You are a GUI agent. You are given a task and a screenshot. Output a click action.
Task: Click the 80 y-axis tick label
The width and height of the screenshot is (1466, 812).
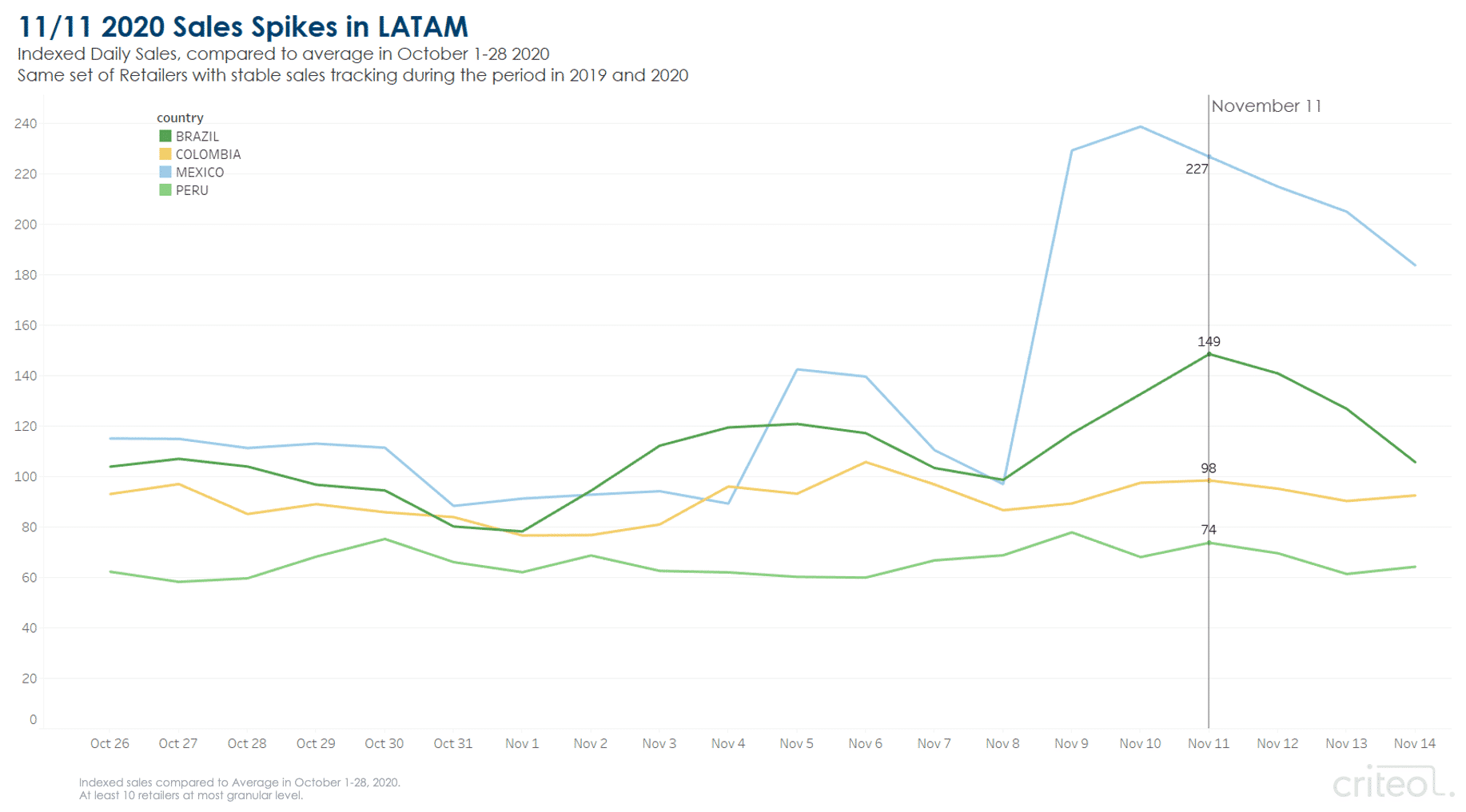coord(29,527)
